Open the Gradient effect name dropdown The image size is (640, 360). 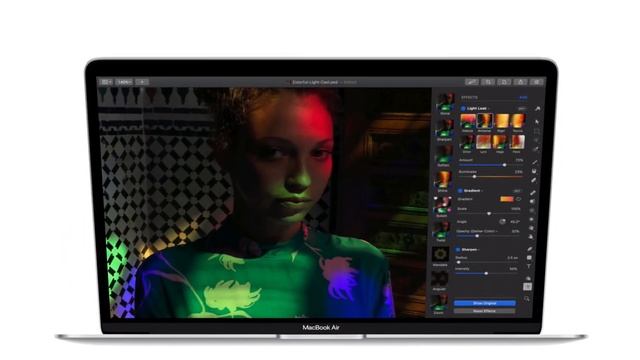[x=473, y=191]
